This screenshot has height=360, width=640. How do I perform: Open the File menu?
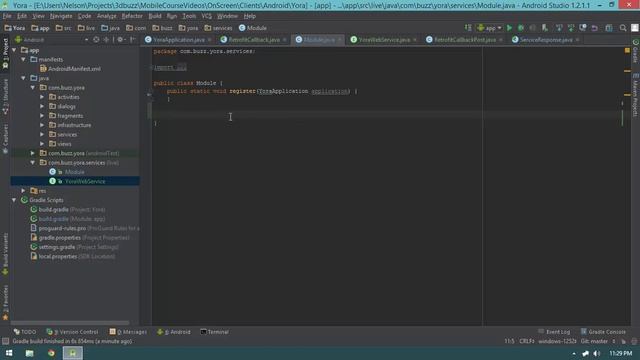pyautogui.click(x=7, y=16)
